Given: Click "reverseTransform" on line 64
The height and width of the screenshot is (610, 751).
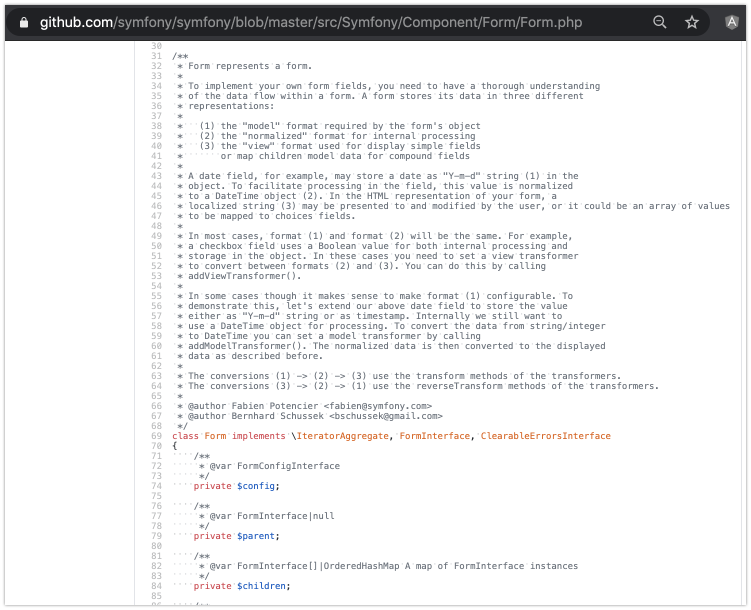Looking at the screenshot, I should click(459, 386).
